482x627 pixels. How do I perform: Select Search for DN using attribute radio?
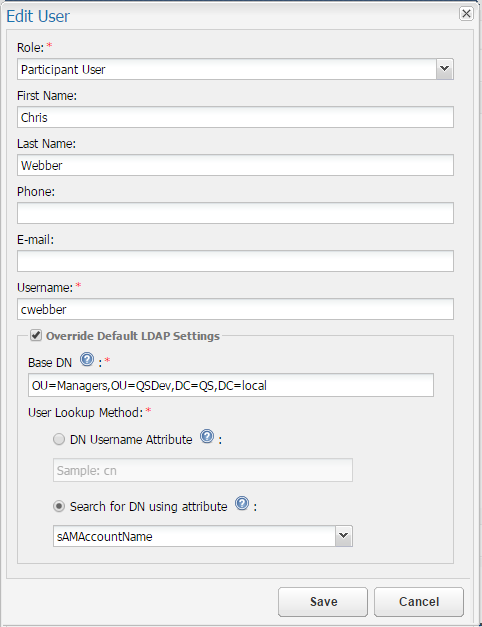tap(59, 507)
